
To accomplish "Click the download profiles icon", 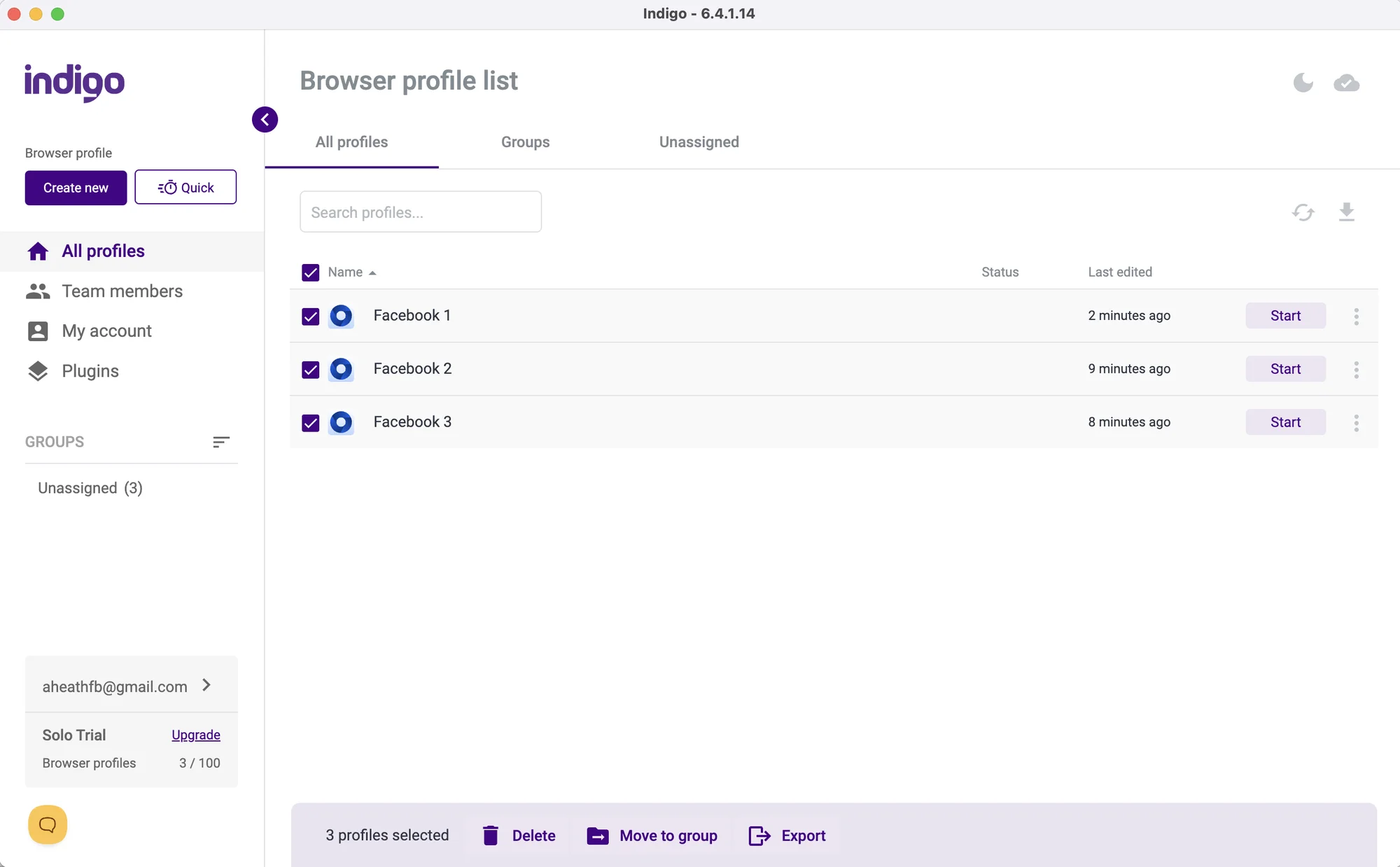I will point(1347,211).
